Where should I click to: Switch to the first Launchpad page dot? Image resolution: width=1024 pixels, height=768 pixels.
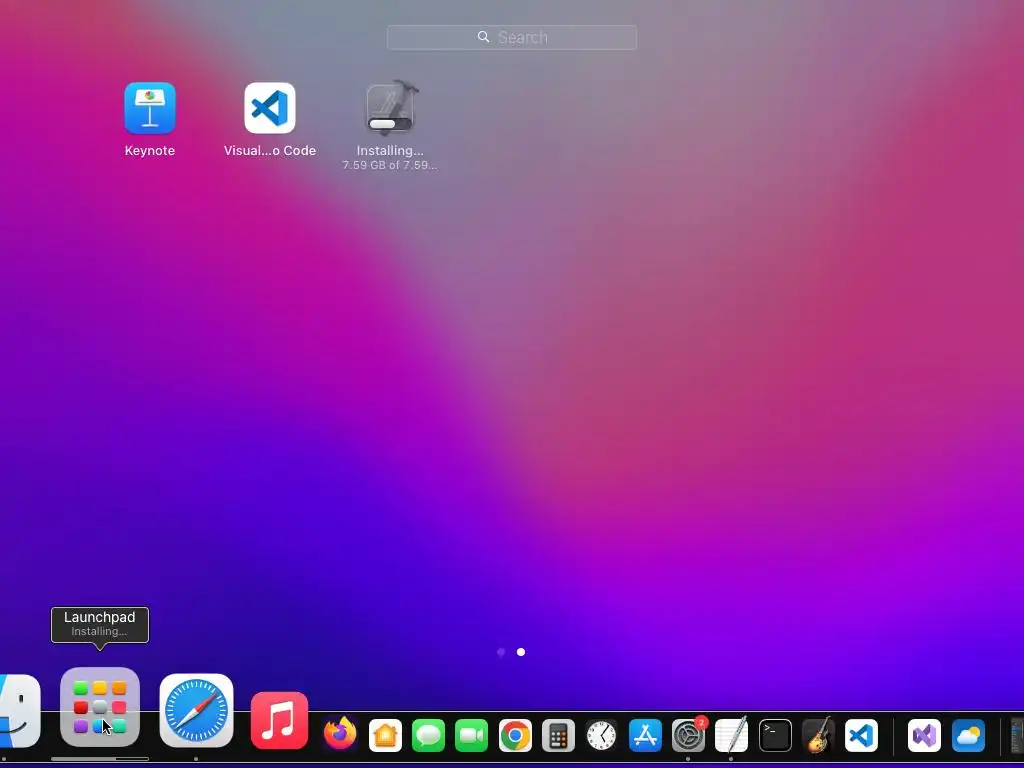pos(501,652)
